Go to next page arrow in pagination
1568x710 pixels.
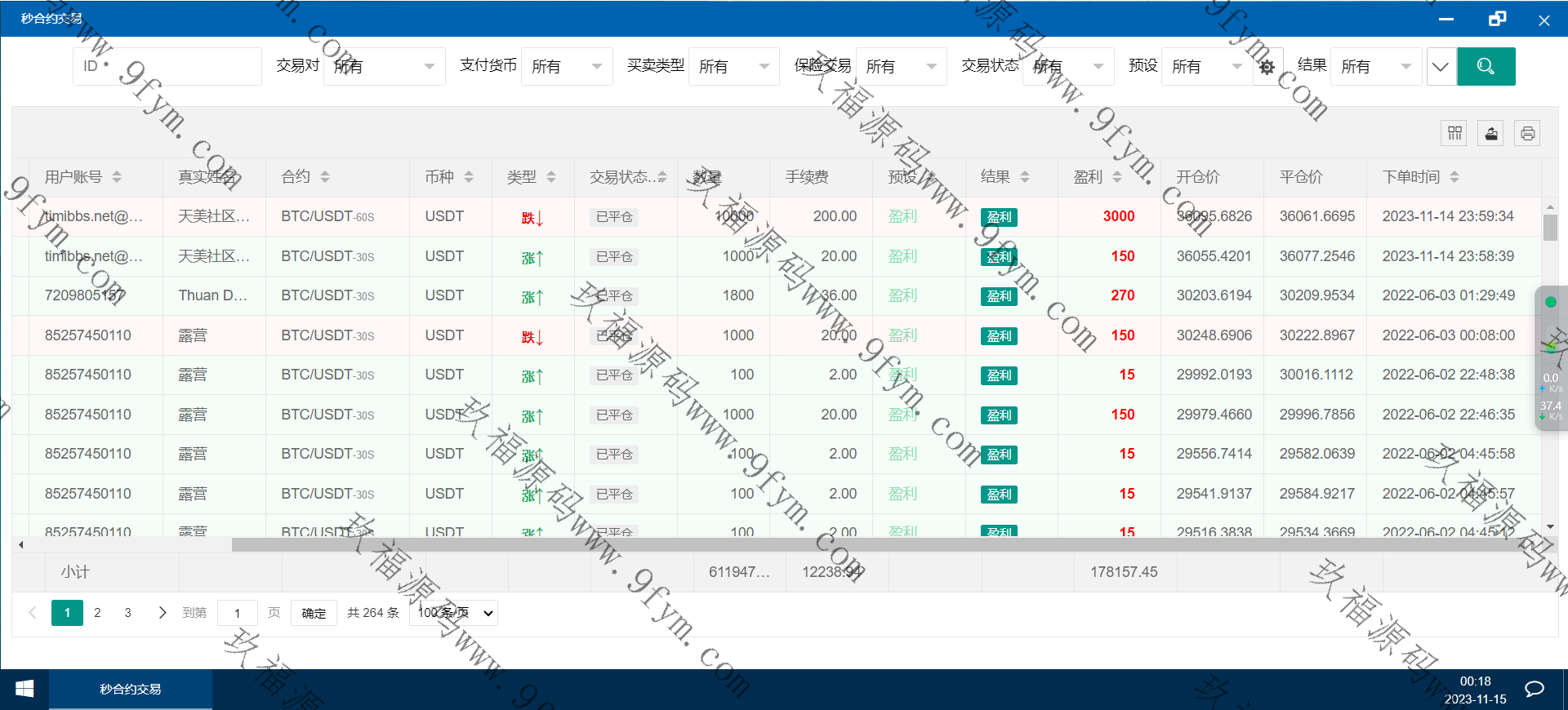(x=162, y=613)
